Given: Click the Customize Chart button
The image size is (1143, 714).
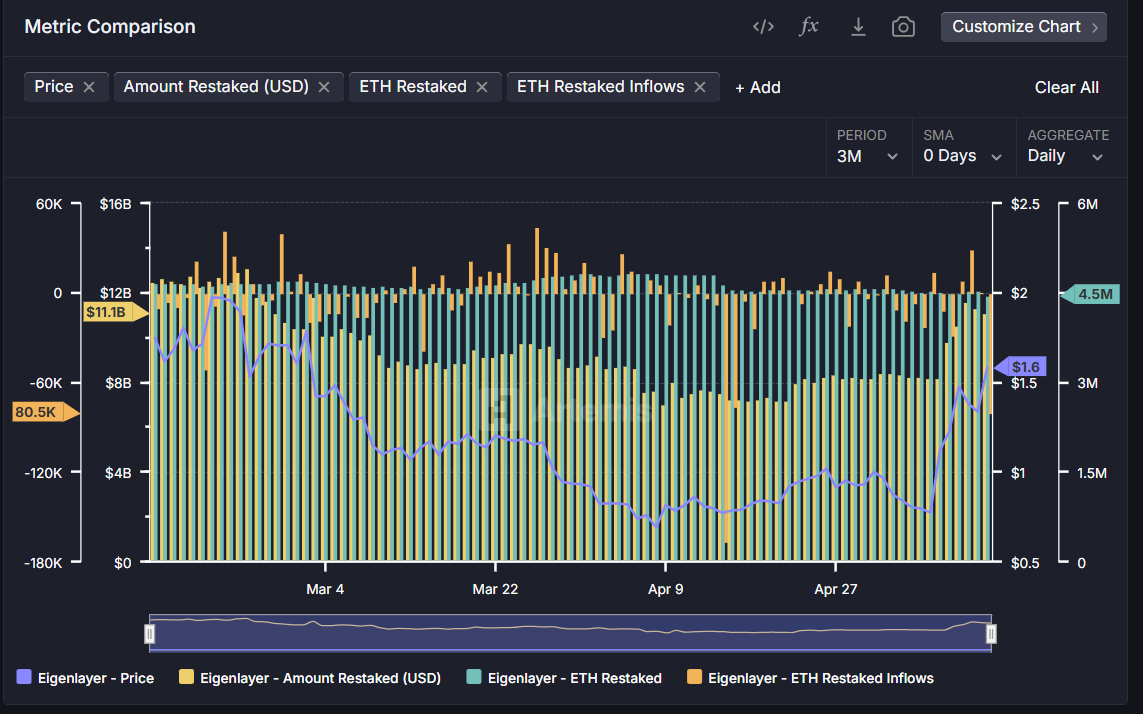Looking at the screenshot, I should tap(1023, 27).
